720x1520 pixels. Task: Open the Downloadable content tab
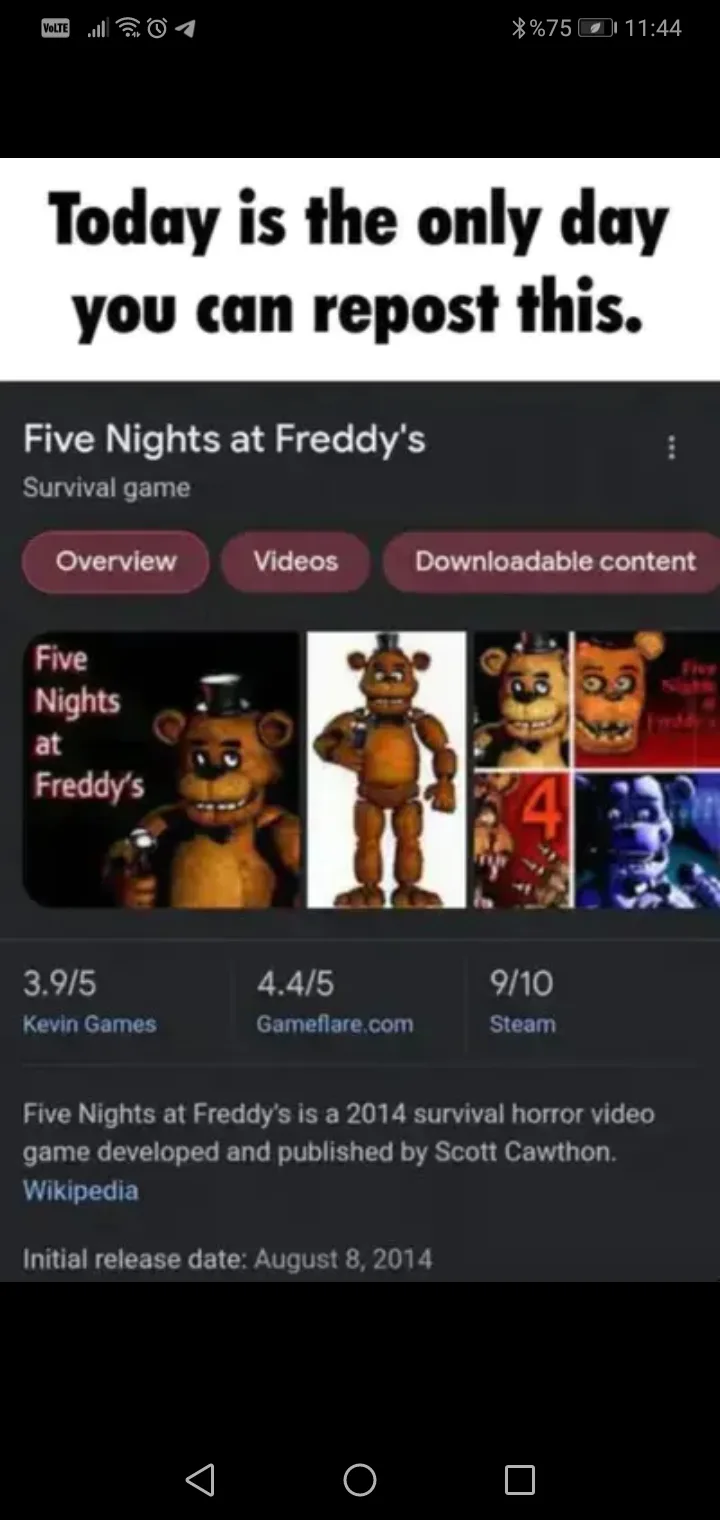552,561
